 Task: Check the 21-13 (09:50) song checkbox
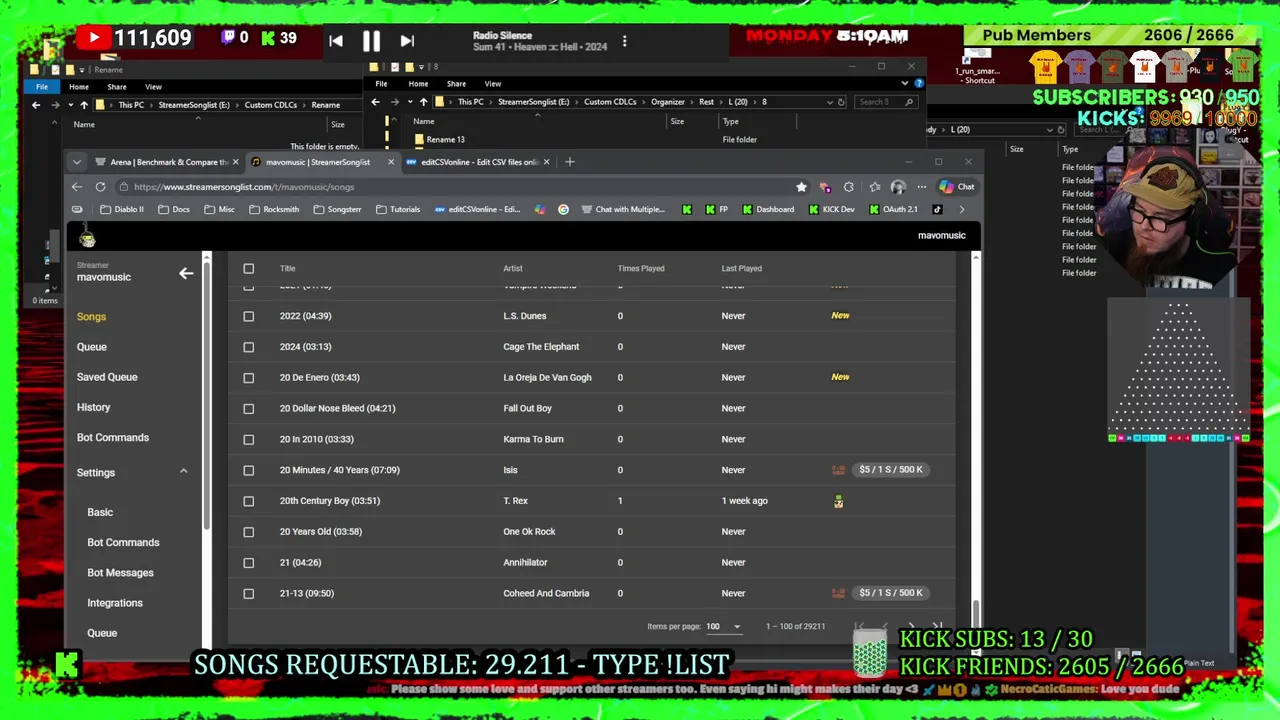click(249, 594)
